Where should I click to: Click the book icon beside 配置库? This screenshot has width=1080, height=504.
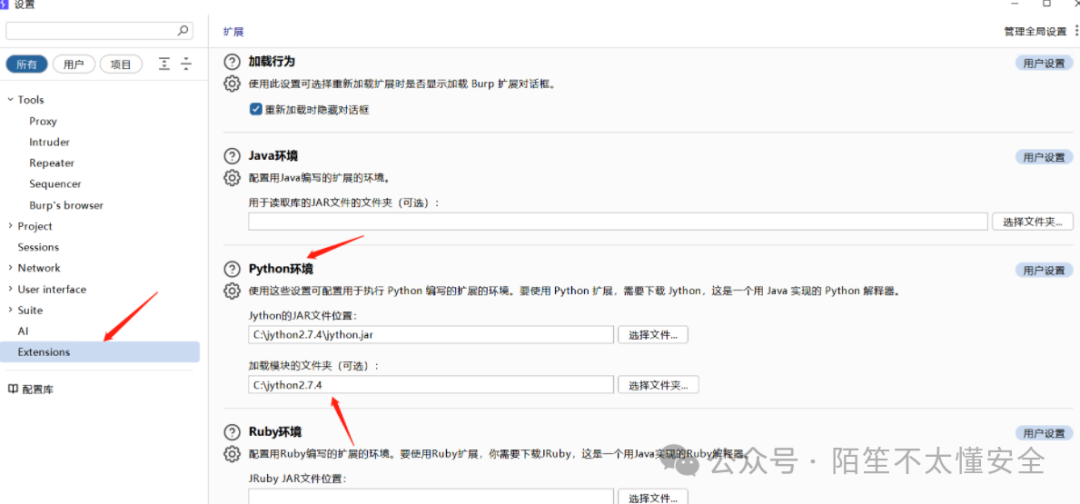click(x=12, y=389)
